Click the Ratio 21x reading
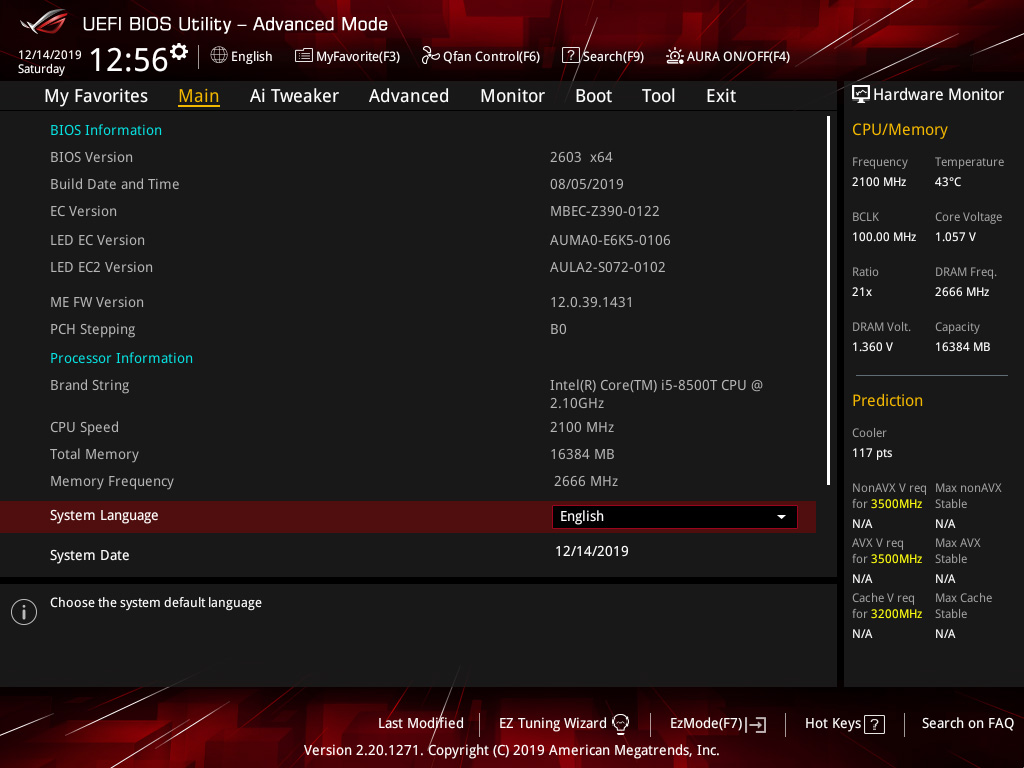Viewport: 1024px width, 768px height. tap(862, 292)
